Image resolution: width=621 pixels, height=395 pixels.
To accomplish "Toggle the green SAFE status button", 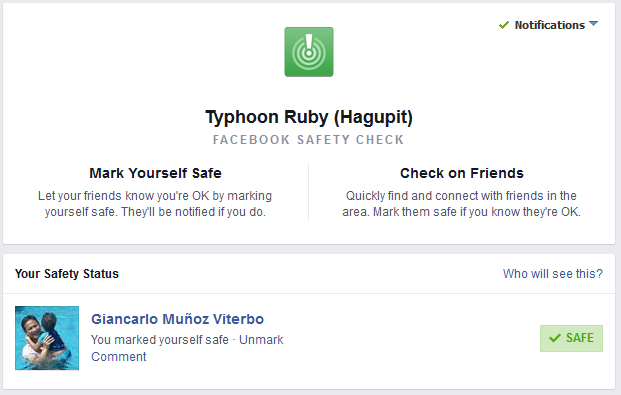I will [x=571, y=338].
